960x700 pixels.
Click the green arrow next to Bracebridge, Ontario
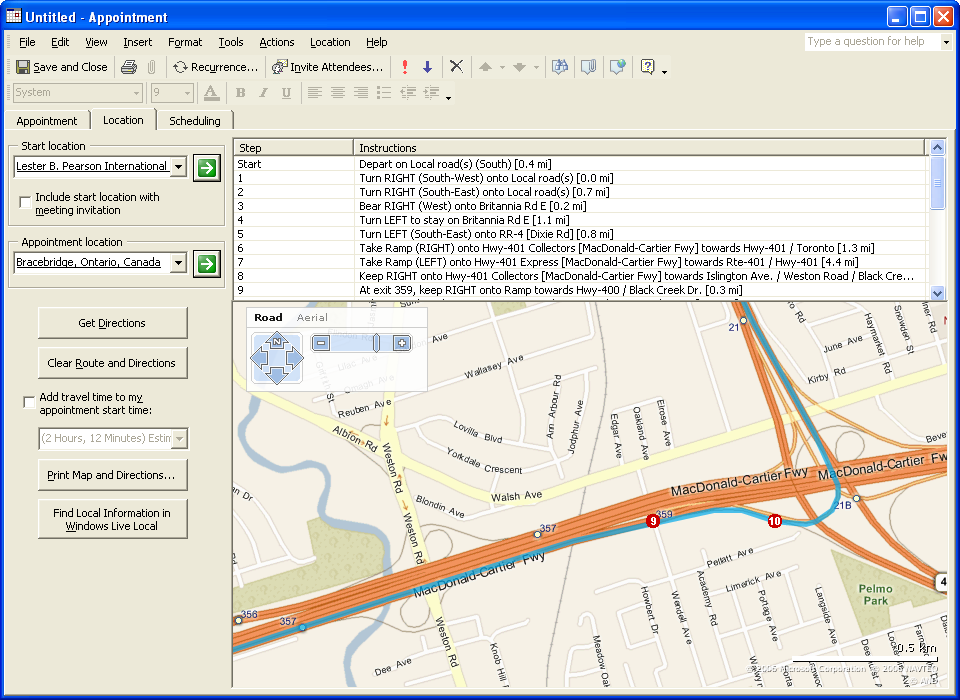[207, 264]
